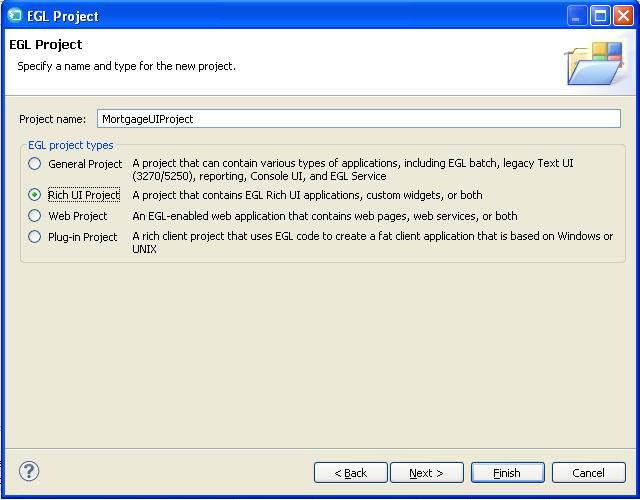The height and width of the screenshot is (500, 640).
Task: Choose the Web Project radio option
Action: 35,216
